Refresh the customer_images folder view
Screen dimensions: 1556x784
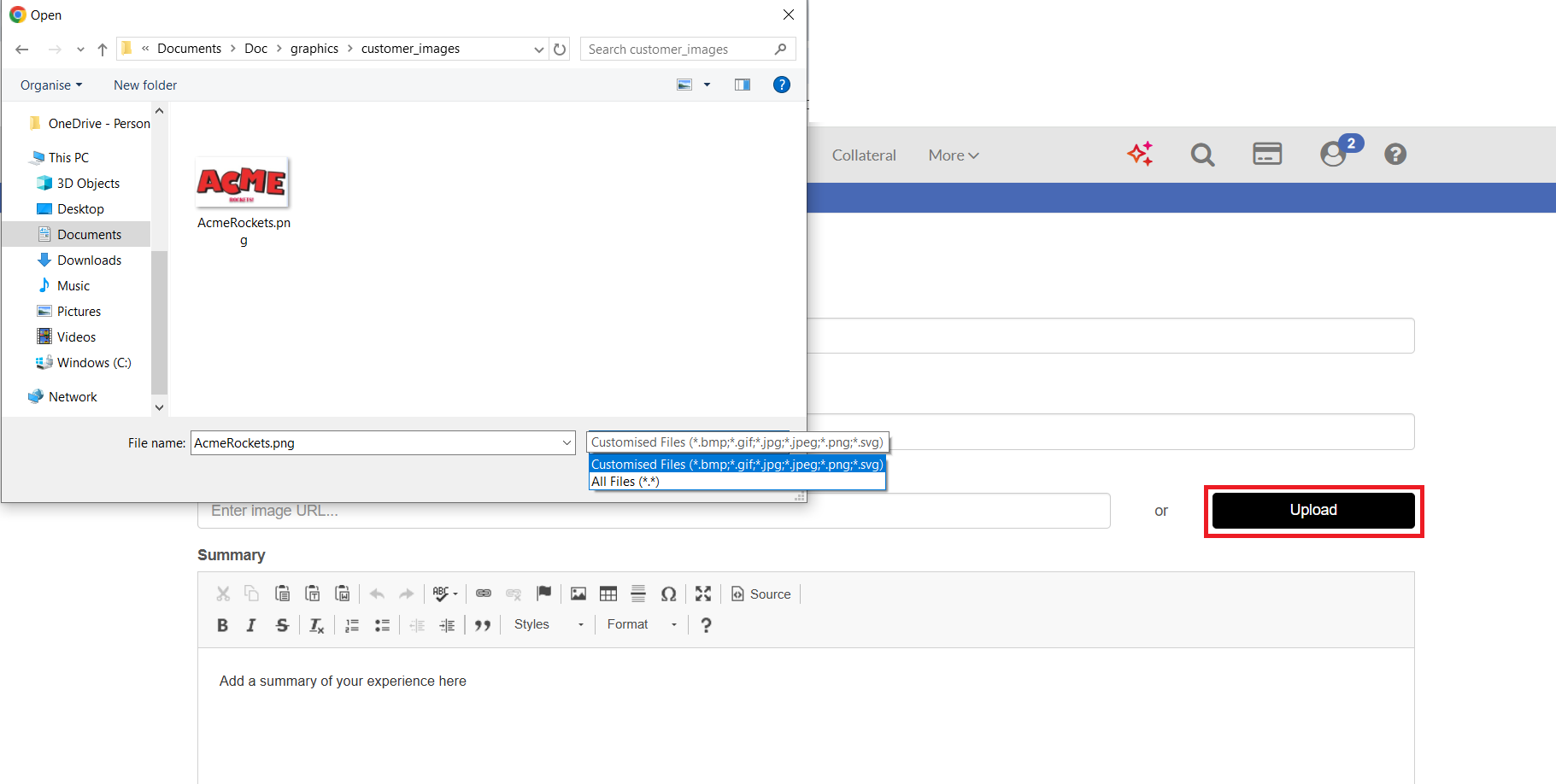point(560,50)
